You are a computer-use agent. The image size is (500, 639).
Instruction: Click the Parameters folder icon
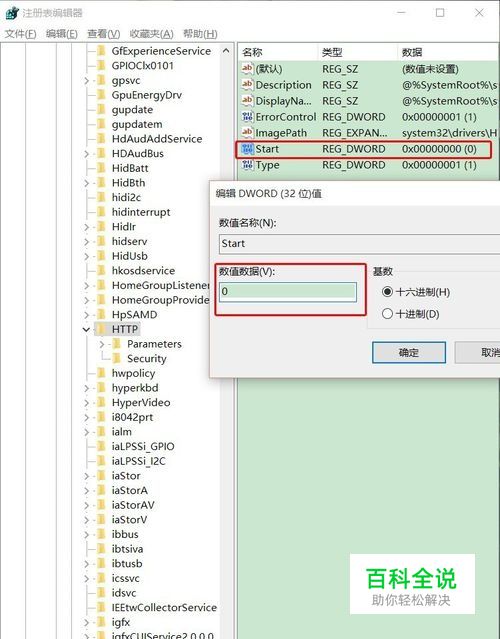pyautogui.click(x=117, y=344)
